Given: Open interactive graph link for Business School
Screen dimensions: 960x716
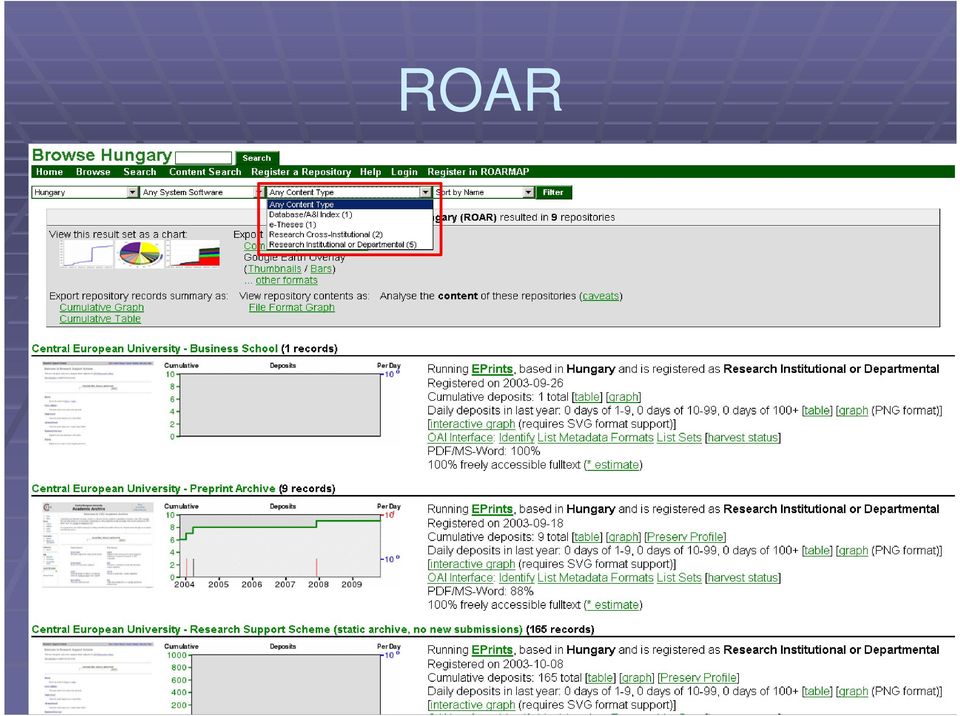Looking at the screenshot, I should [x=472, y=424].
